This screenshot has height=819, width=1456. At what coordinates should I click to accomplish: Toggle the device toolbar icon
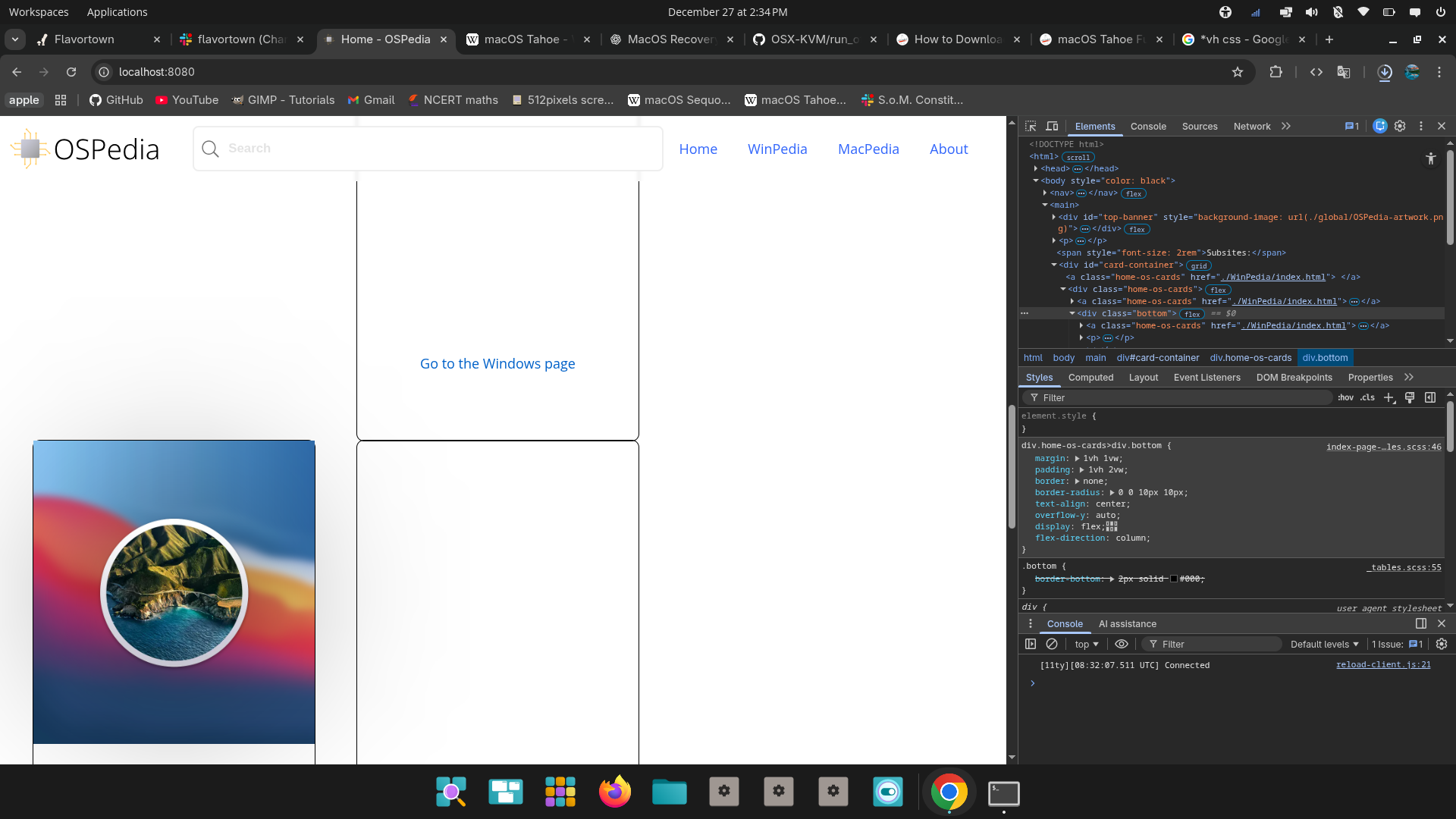tap(1052, 127)
